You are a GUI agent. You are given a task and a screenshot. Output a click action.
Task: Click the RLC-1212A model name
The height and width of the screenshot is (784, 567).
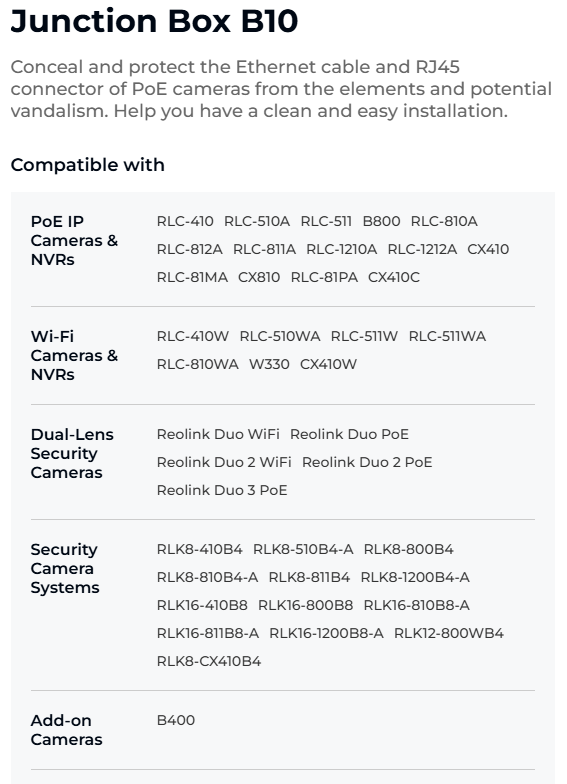click(x=422, y=249)
